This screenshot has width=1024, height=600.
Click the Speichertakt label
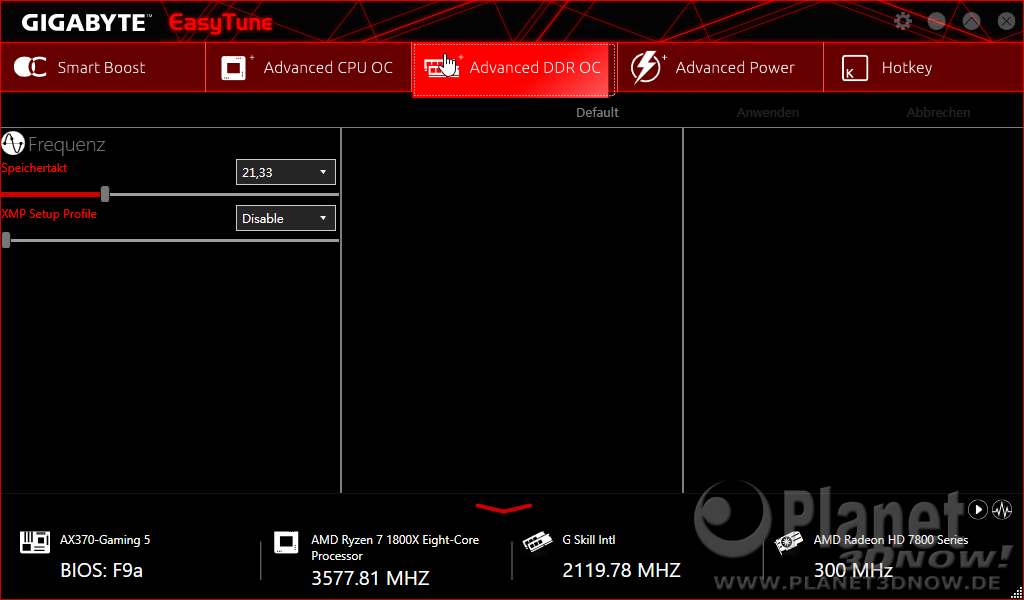34,168
